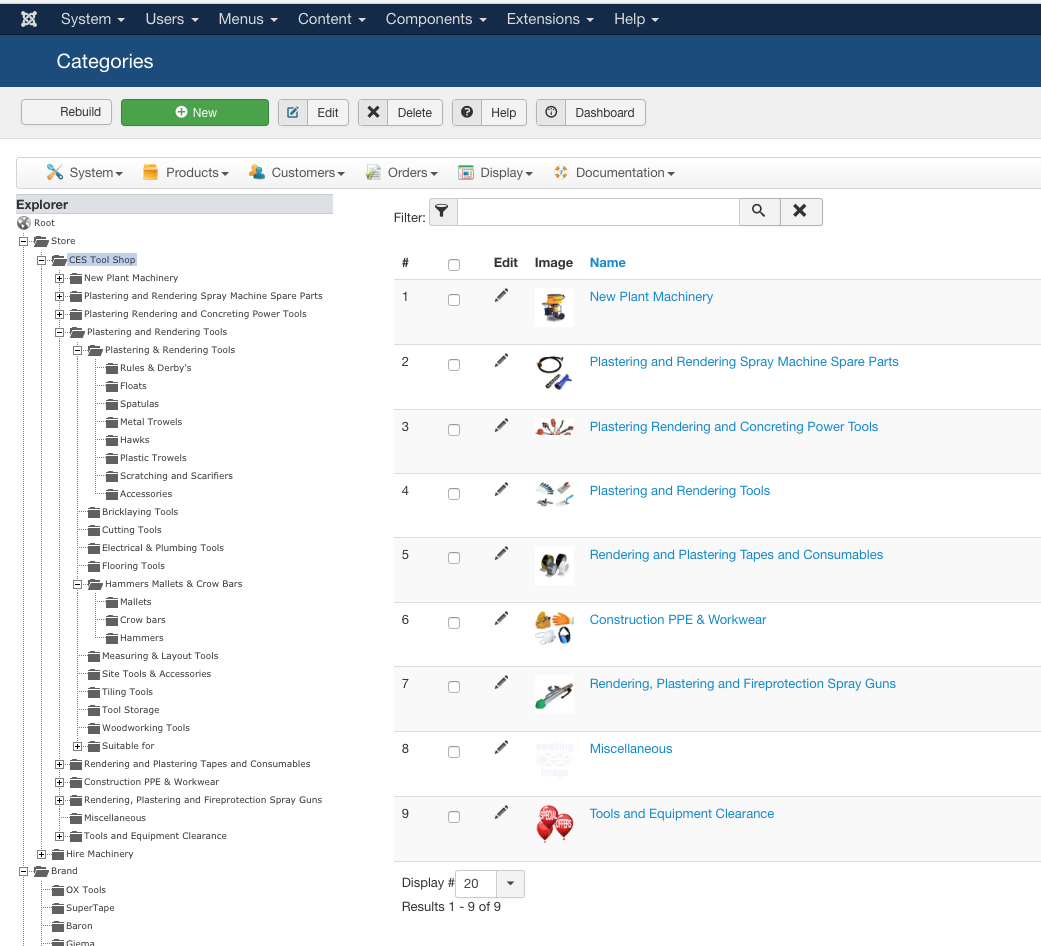Click the Joomla logo icon
Viewport: 1041px width, 946px height.
pos(29,19)
